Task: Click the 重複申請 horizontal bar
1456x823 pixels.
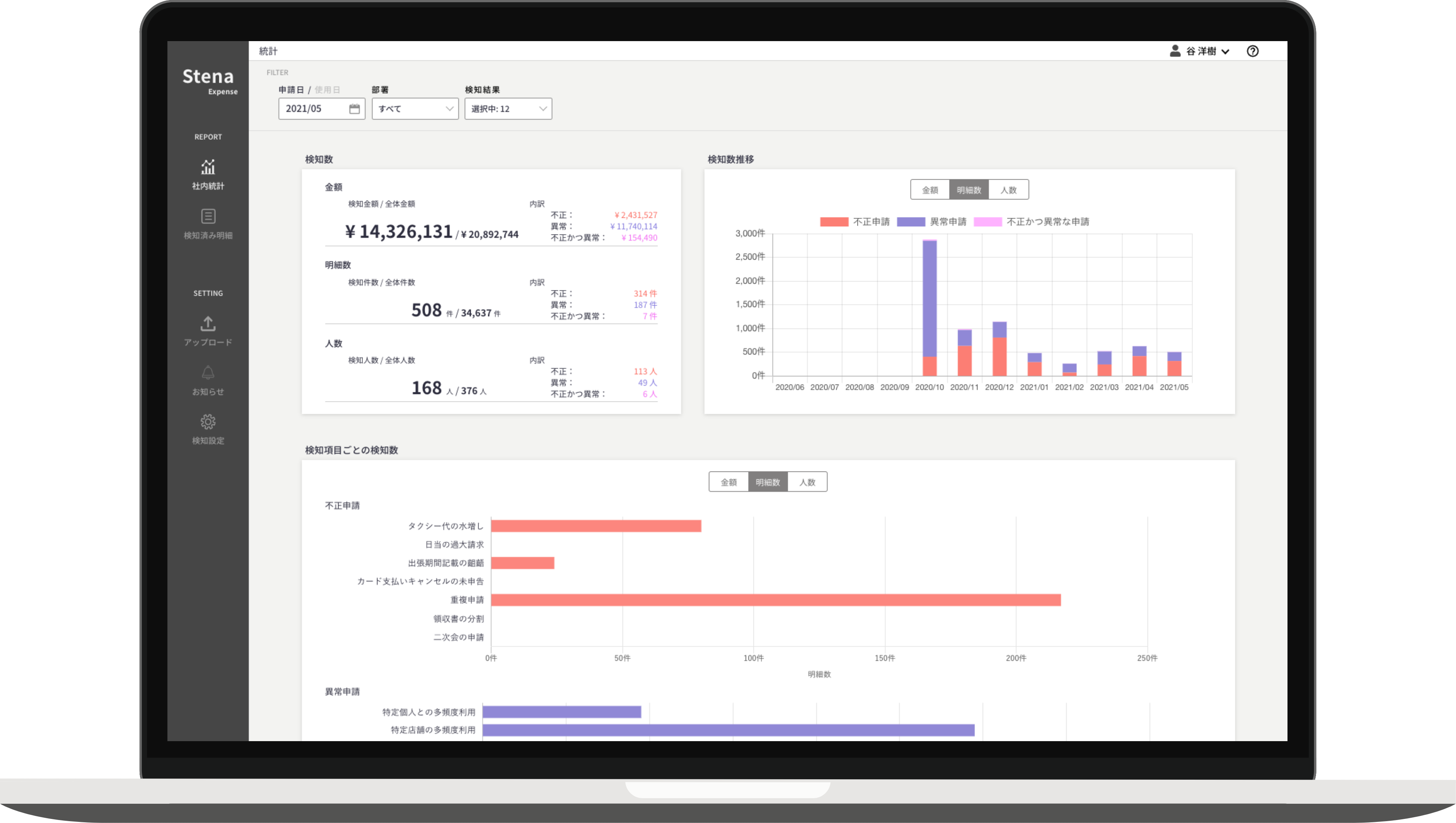Action: [776, 600]
